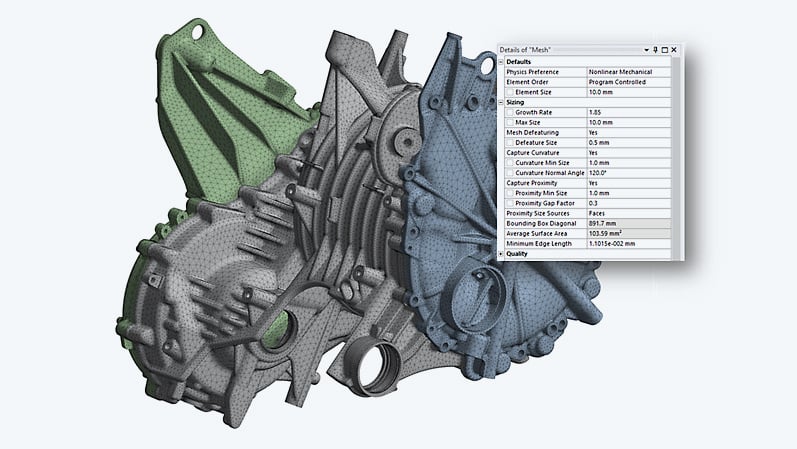Image resolution: width=797 pixels, height=449 pixels.
Task: Collapse the Sizing section
Action: pyautogui.click(x=501, y=101)
